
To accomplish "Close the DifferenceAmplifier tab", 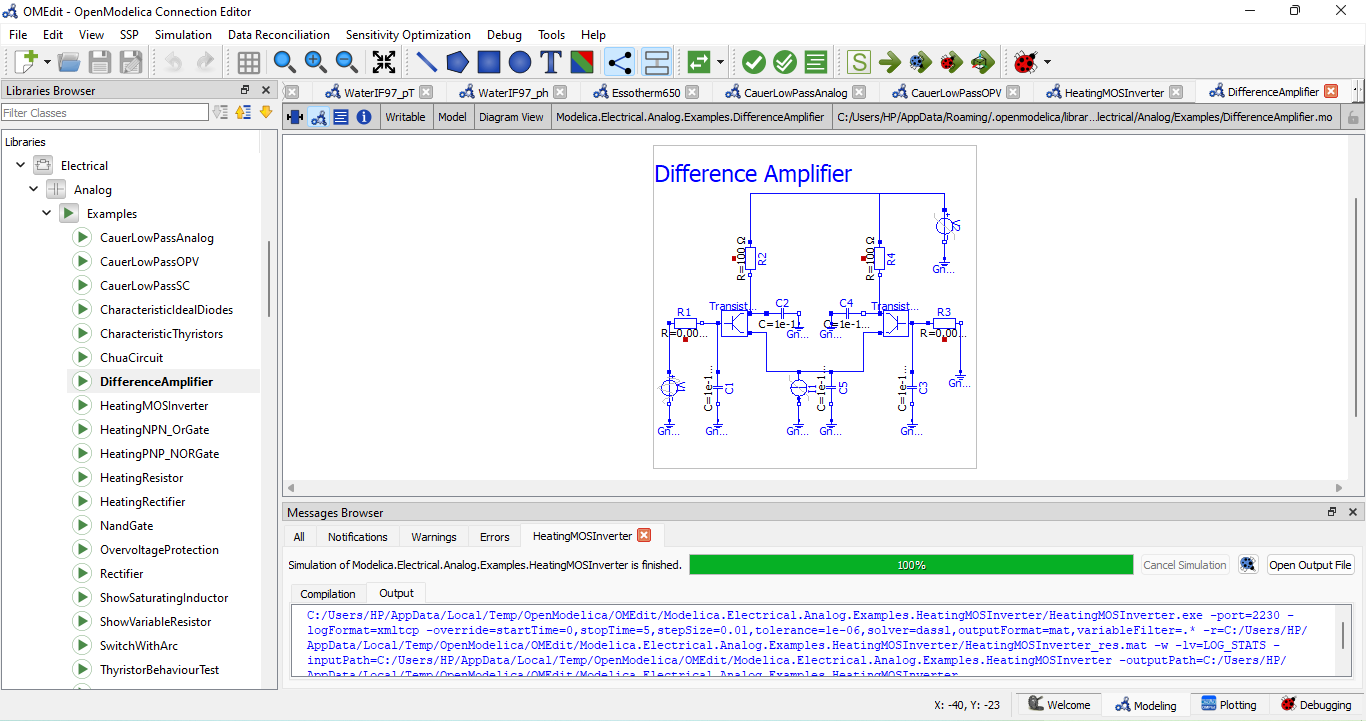I will 1330,91.
